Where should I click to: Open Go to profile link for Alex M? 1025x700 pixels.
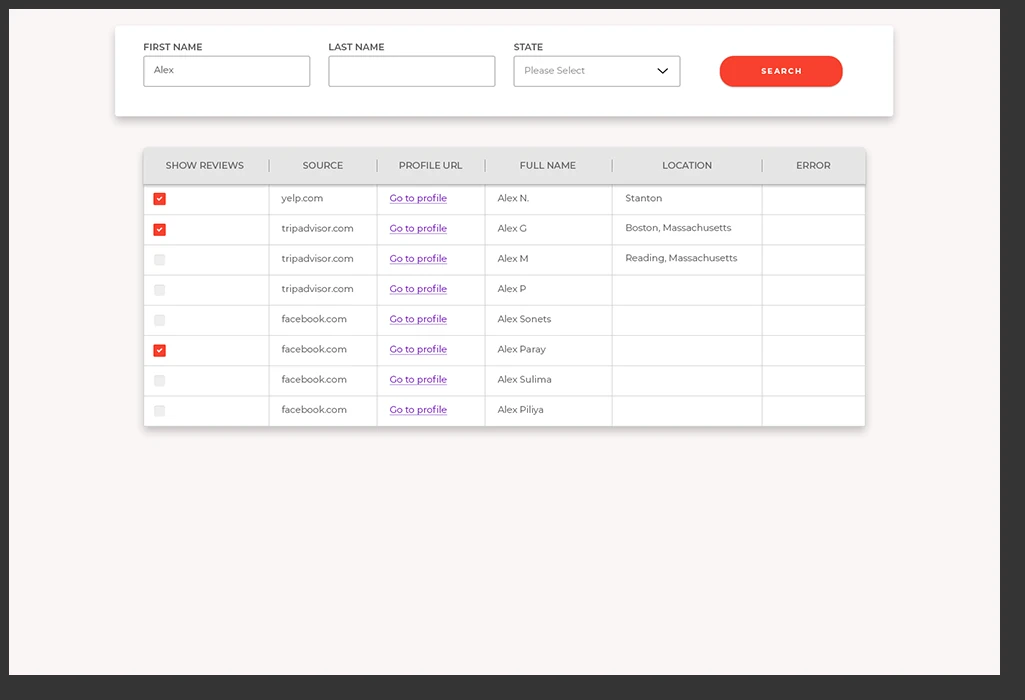click(x=418, y=258)
